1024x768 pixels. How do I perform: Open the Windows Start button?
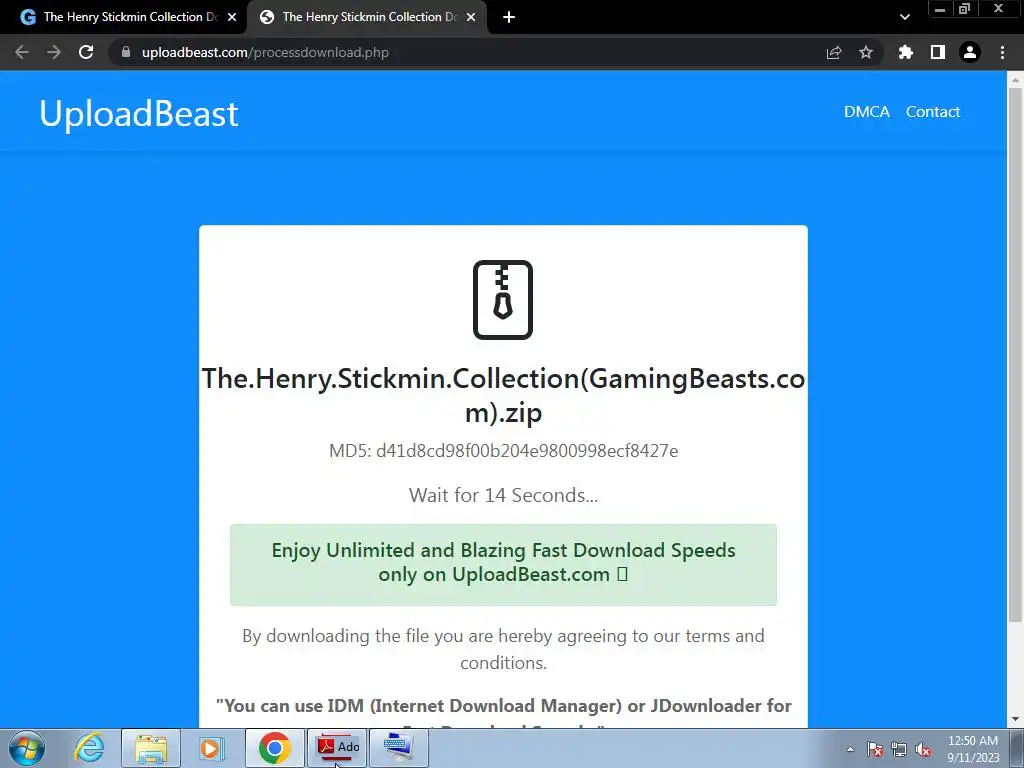tap(27, 748)
